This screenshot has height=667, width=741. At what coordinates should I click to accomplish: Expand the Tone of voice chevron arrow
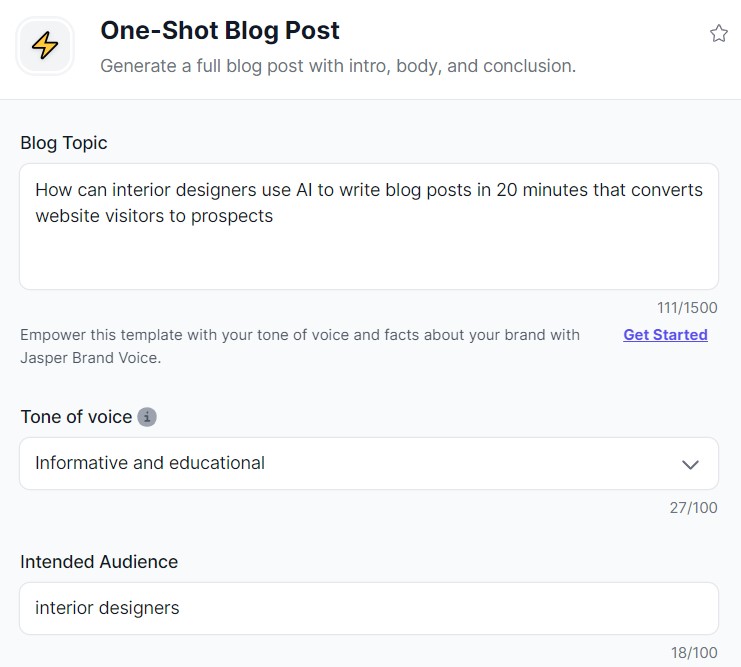(x=690, y=464)
